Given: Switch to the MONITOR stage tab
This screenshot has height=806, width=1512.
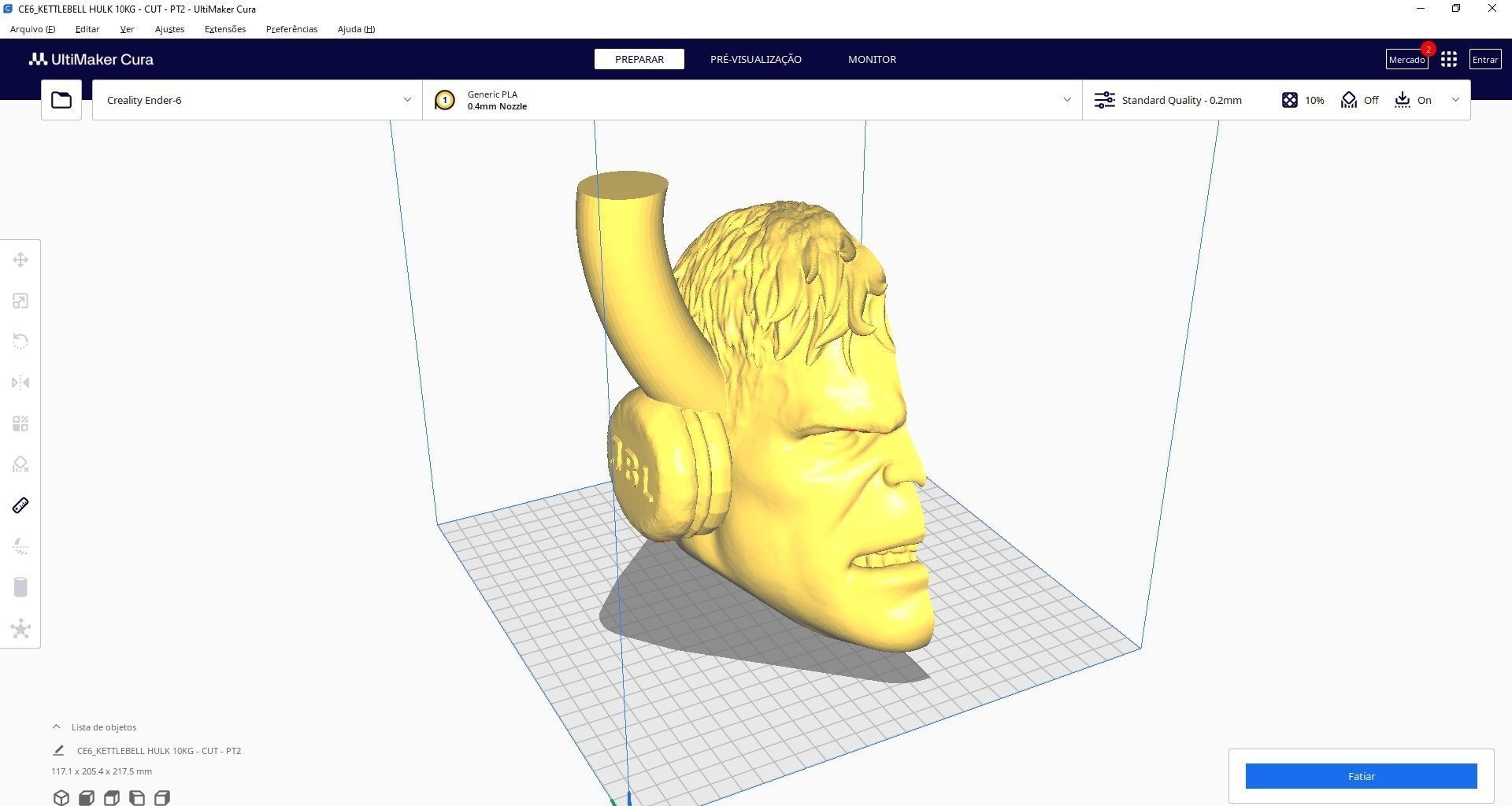Looking at the screenshot, I should (872, 59).
